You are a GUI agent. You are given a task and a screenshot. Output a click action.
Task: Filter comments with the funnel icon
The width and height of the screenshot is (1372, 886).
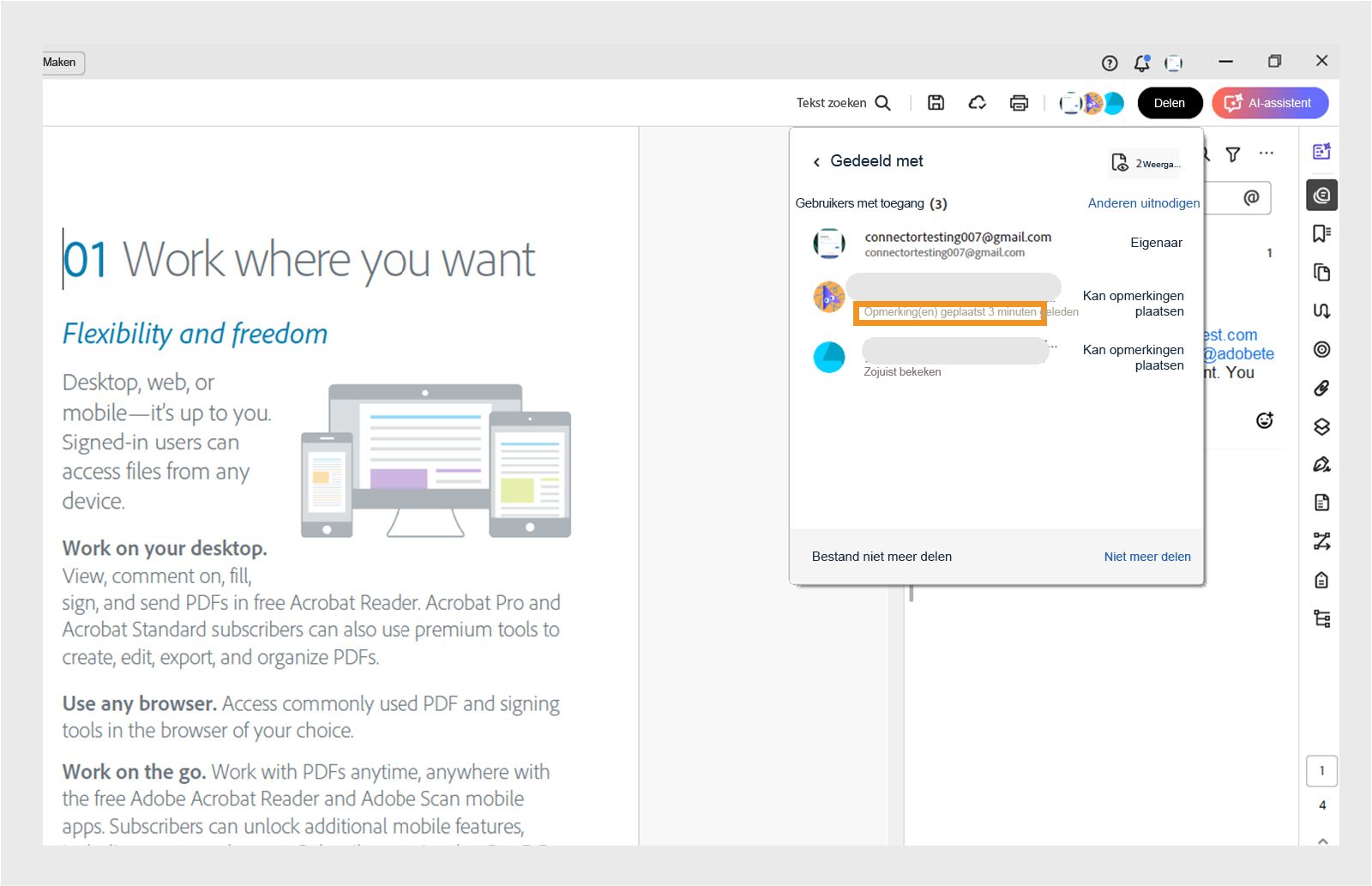[1233, 154]
